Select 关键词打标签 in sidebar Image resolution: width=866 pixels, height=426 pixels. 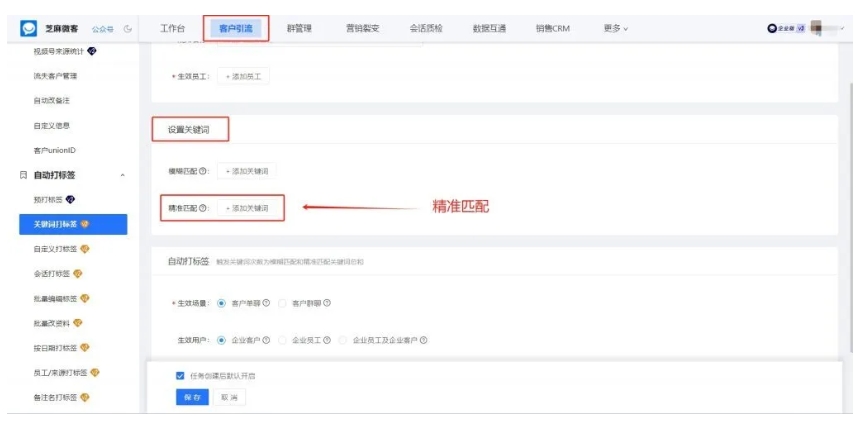pos(73,224)
